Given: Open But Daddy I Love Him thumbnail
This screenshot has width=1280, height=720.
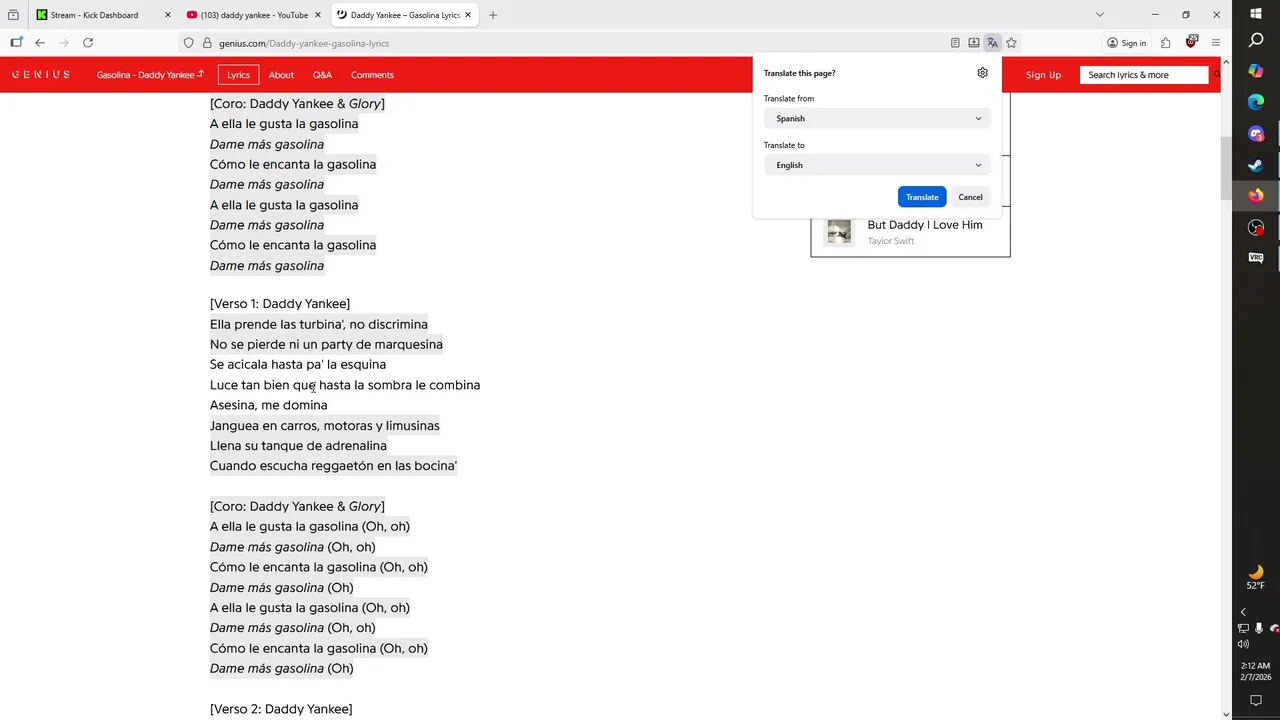Looking at the screenshot, I should (x=839, y=232).
